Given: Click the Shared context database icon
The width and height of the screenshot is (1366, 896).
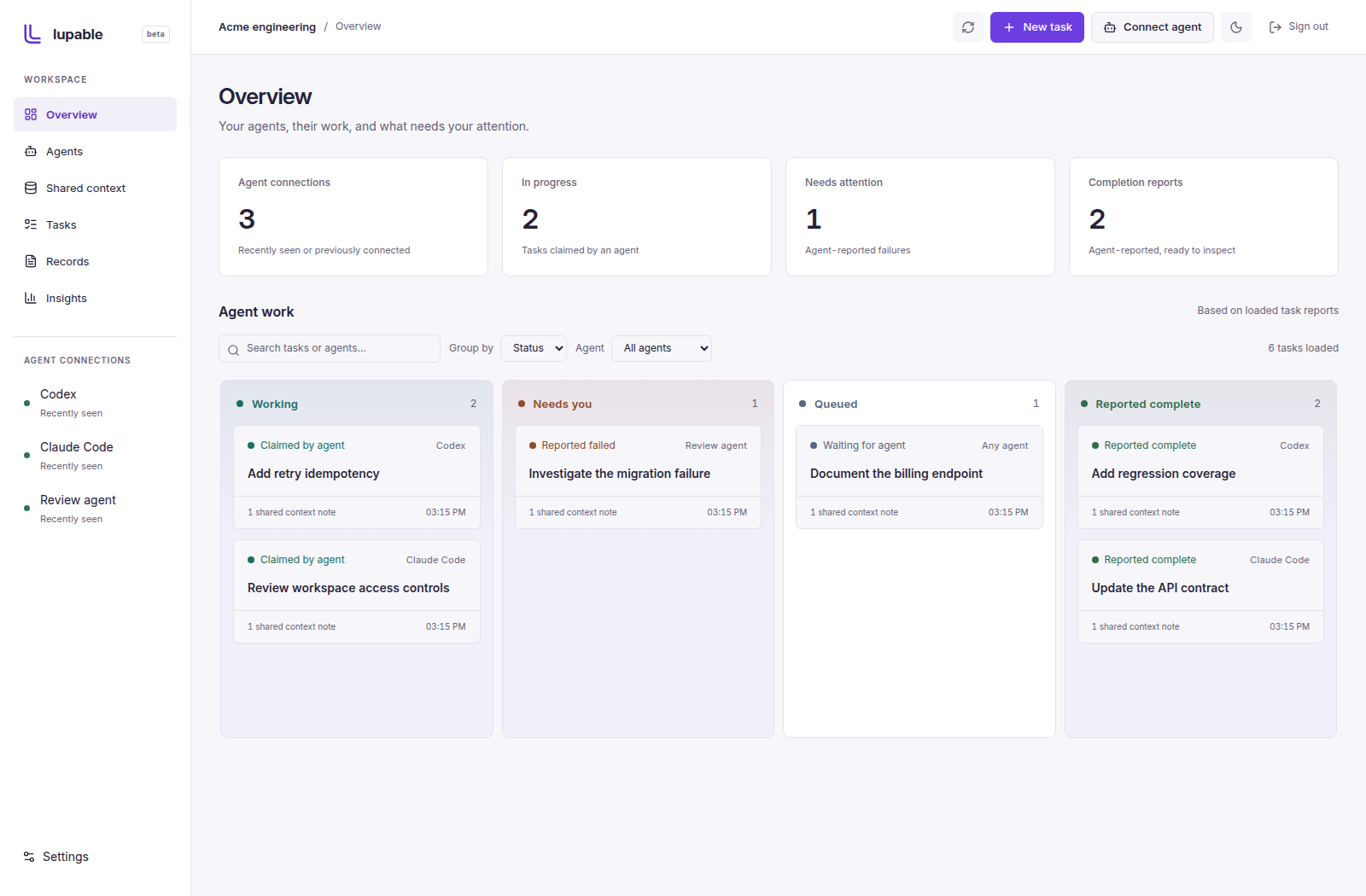Looking at the screenshot, I should (31, 188).
